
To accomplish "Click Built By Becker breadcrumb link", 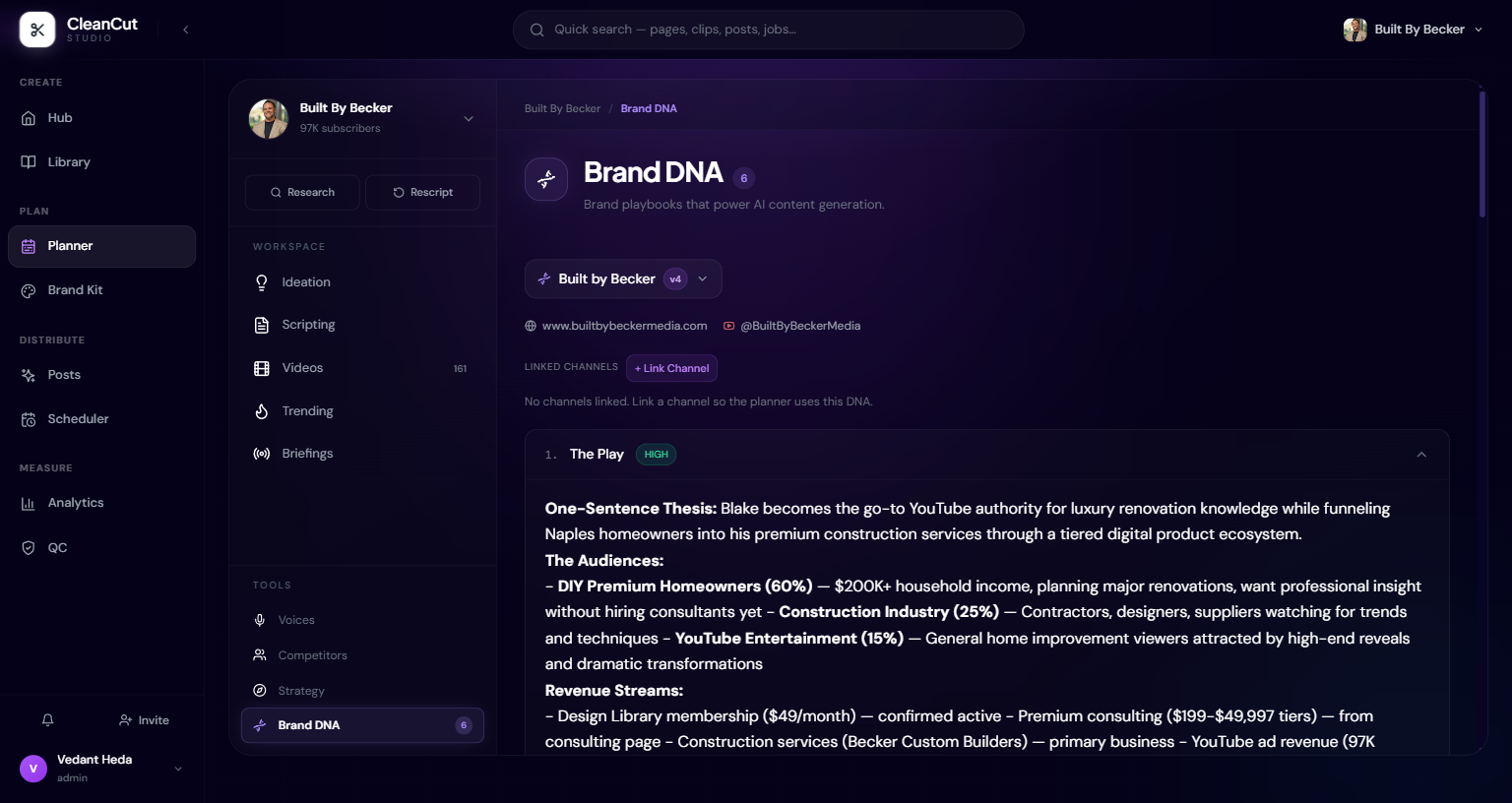I will pyautogui.click(x=562, y=108).
